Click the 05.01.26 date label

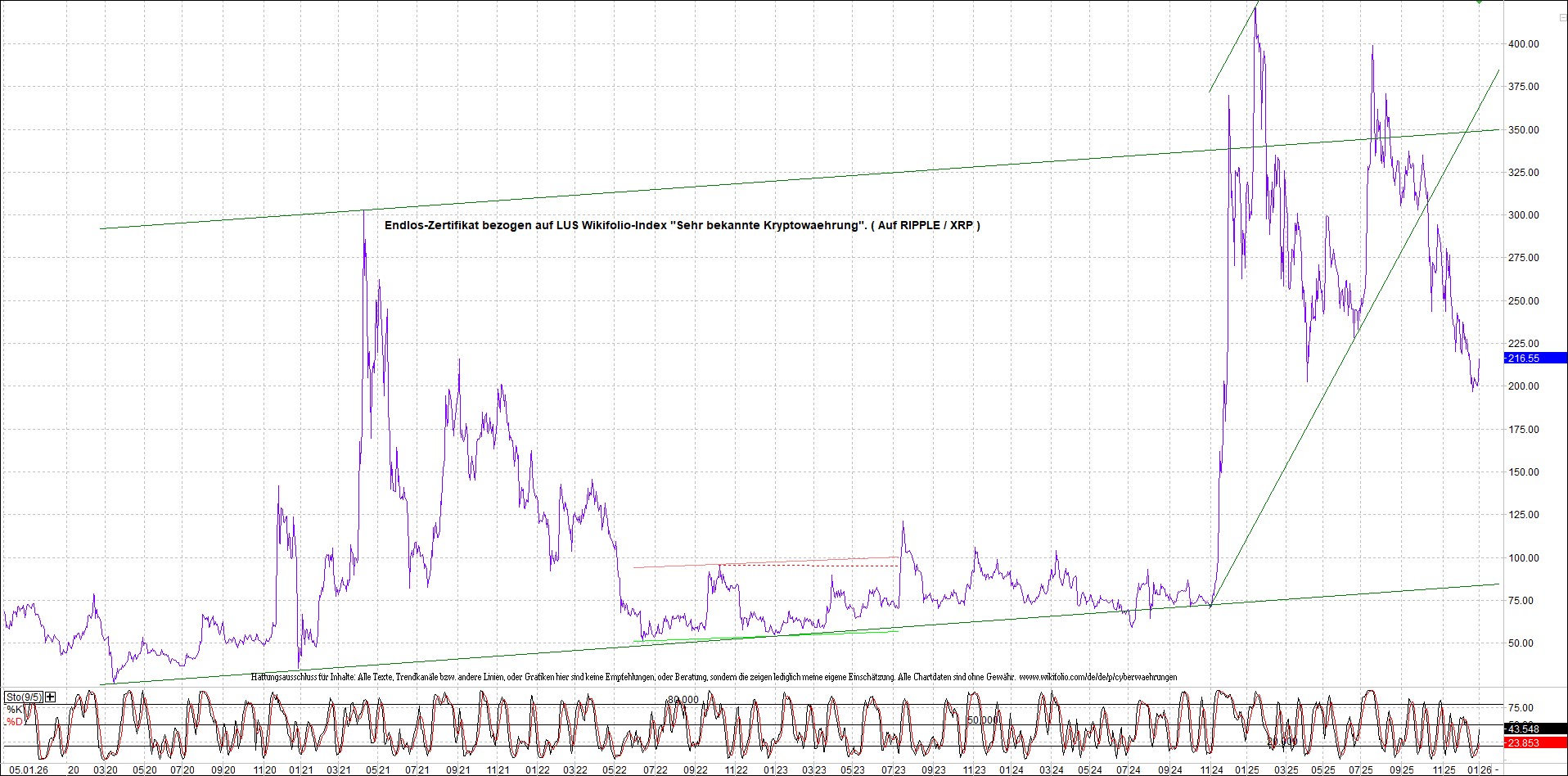(x=28, y=770)
